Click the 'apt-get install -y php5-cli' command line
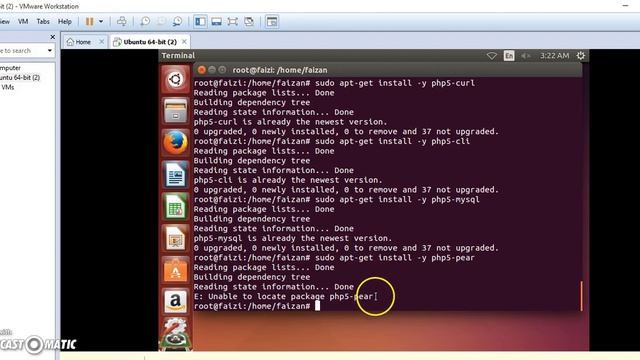Image resolution: width=640 pixels, height=360 pixels. tap(332, 141)
